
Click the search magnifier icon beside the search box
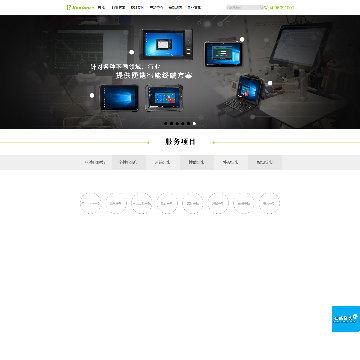[x=262, y=7]
